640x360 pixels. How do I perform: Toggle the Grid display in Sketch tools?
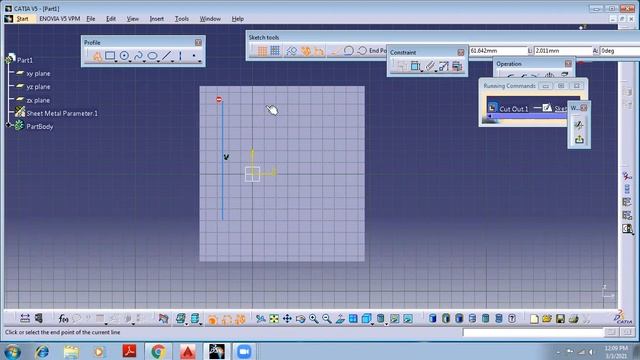[262, 51]
